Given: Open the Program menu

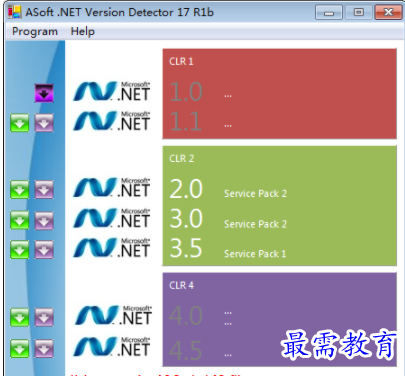Looking at the screenshot, I should click(x=35, y=31).
